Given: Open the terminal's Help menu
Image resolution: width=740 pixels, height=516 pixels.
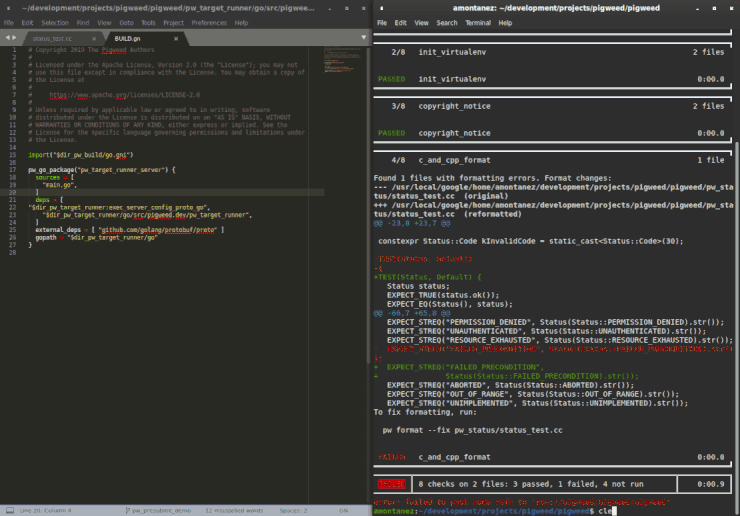Looking at the screenshot, I should 505,23.
